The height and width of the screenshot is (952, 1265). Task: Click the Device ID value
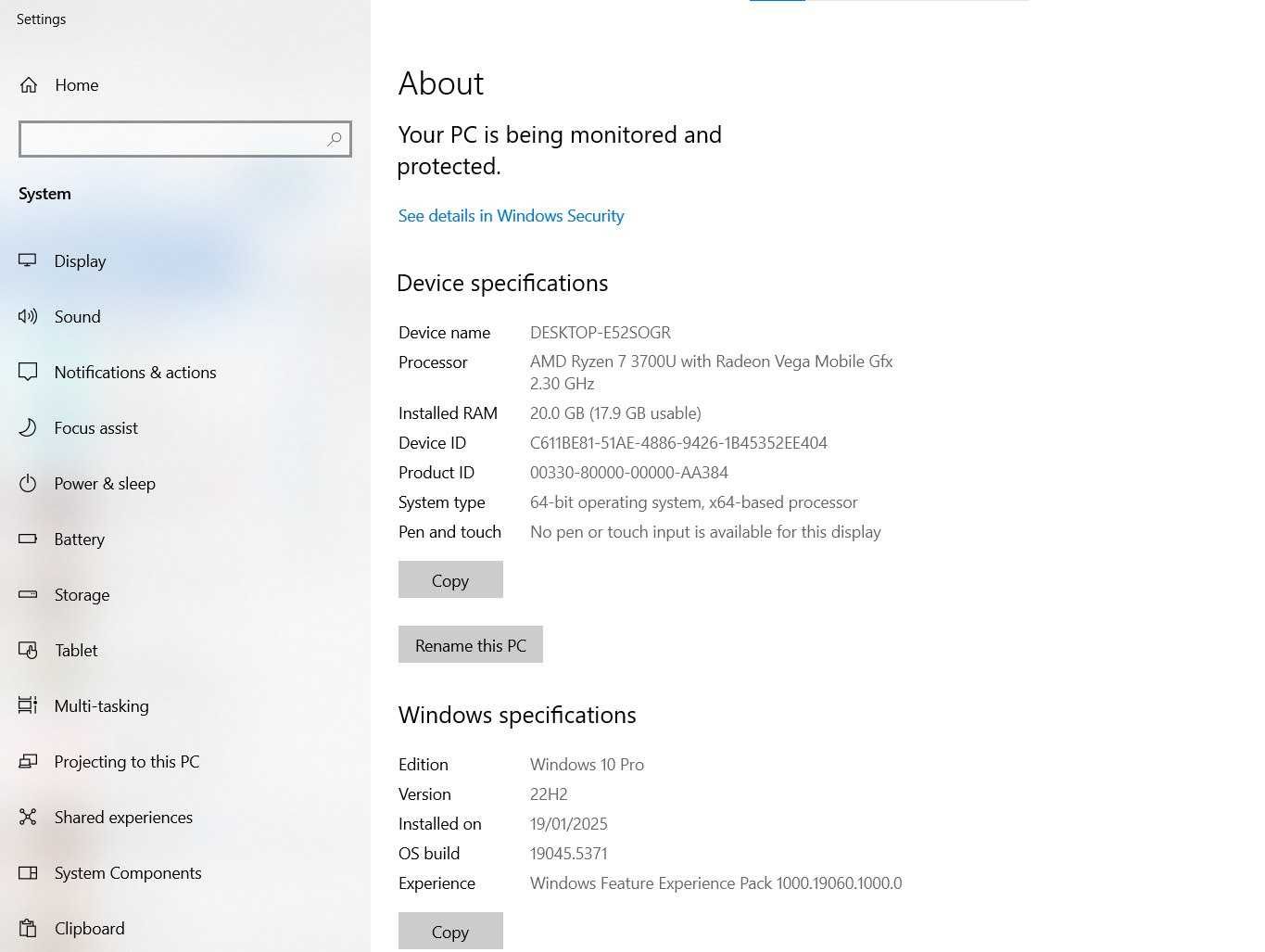pyautogui.click(x=678, y=443)
